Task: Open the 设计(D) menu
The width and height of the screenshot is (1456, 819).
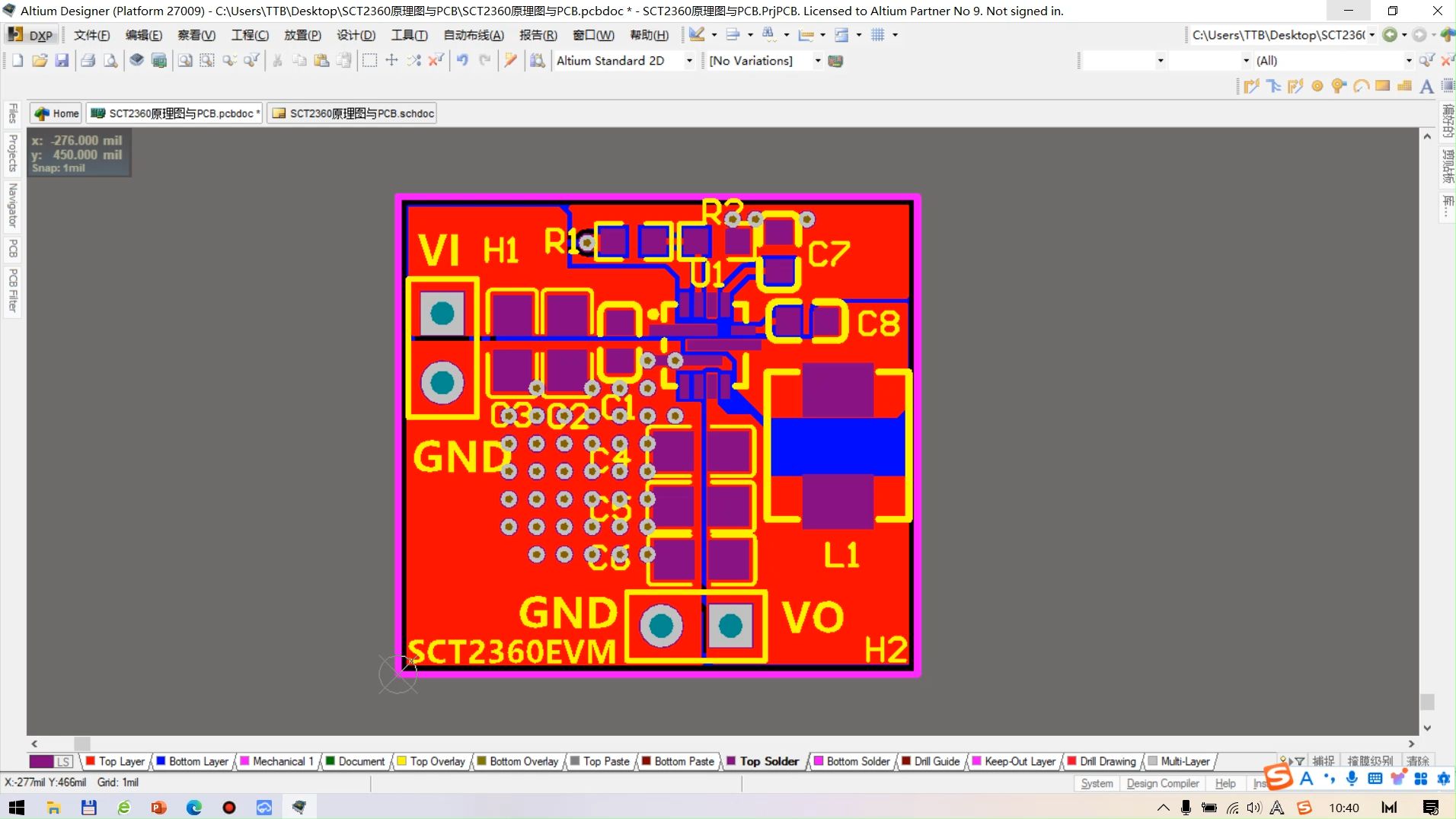Action: (356, 35)
